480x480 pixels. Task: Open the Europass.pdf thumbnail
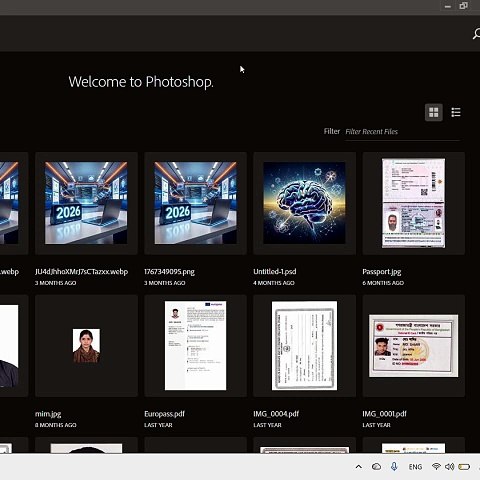[195, 346]
